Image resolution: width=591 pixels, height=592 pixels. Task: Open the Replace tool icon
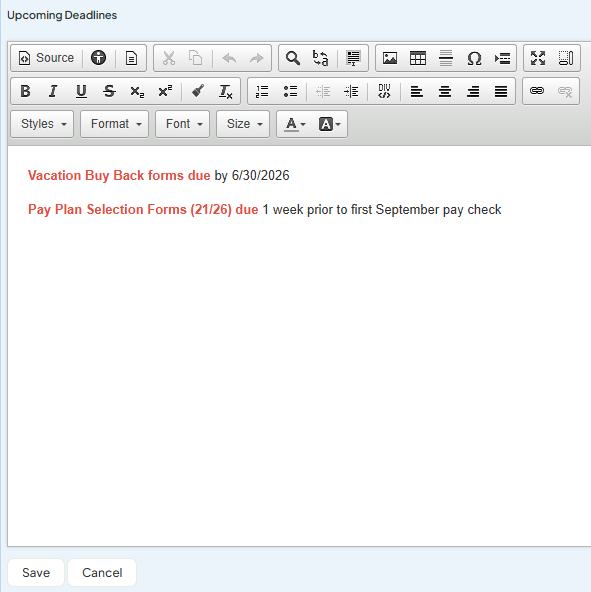click(320, 58)
